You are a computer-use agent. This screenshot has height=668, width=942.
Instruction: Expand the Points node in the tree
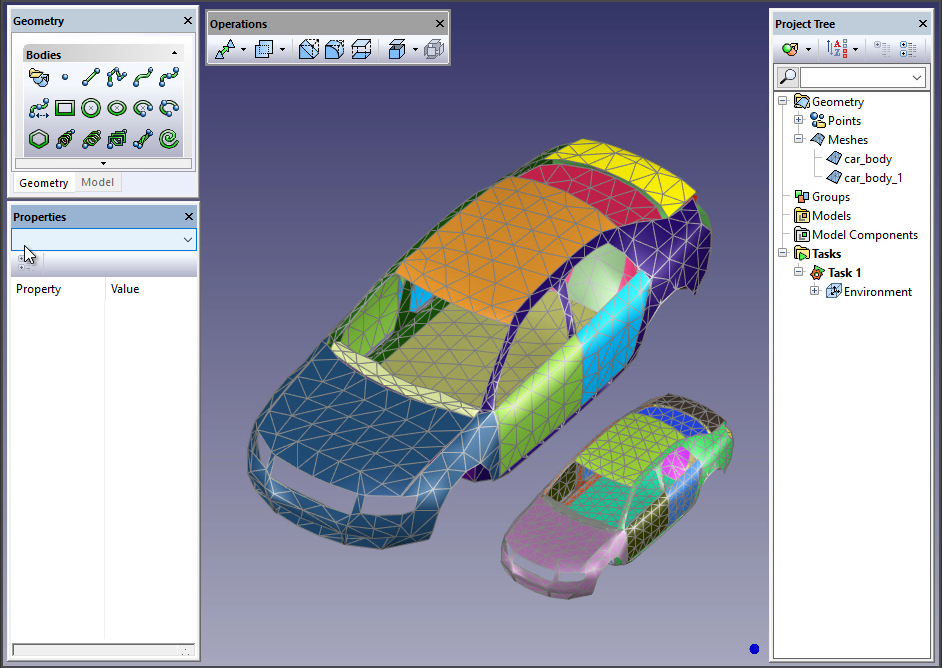pyautogui.click(x=798, y=121)
